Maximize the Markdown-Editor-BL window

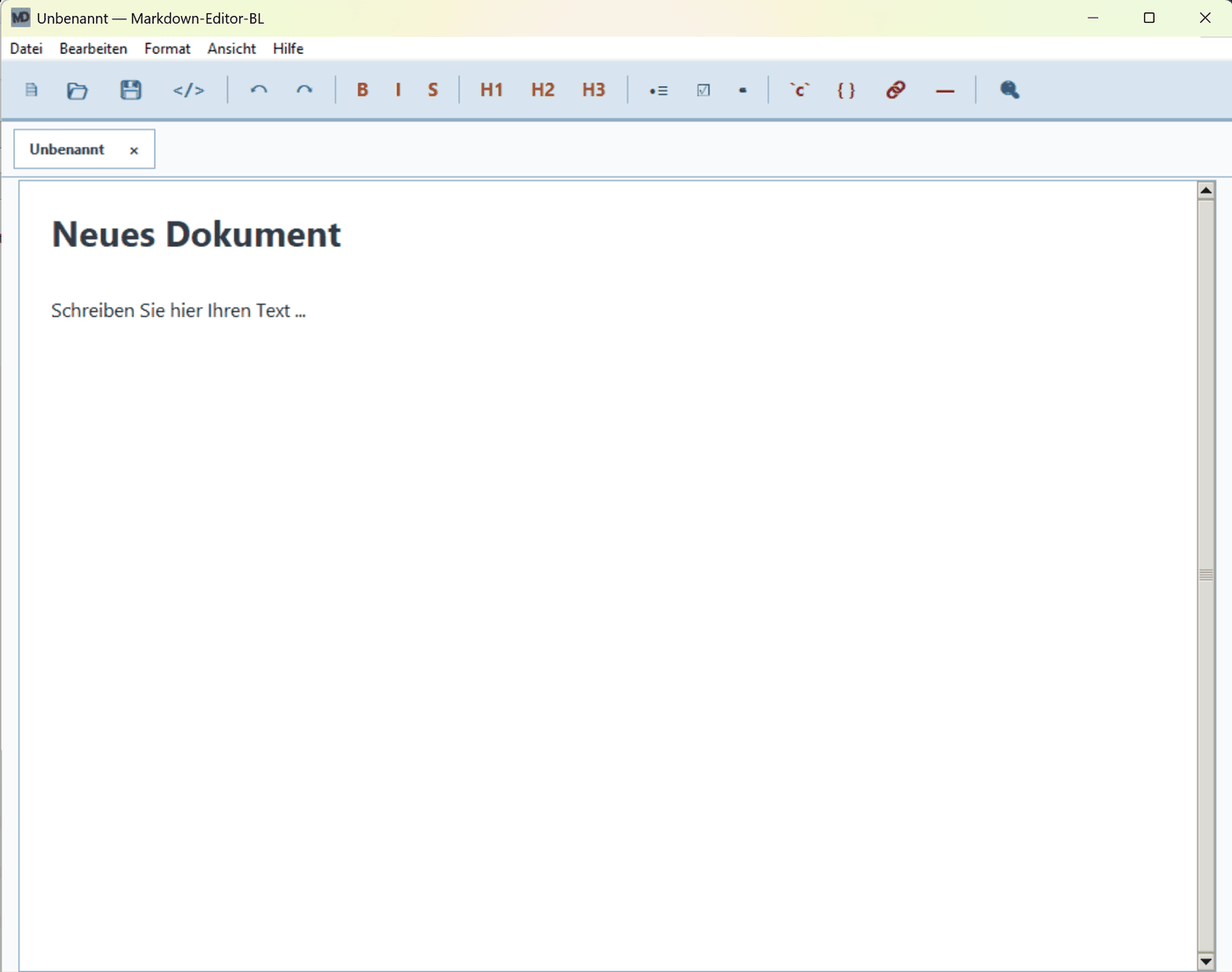tap(1149, 18)
